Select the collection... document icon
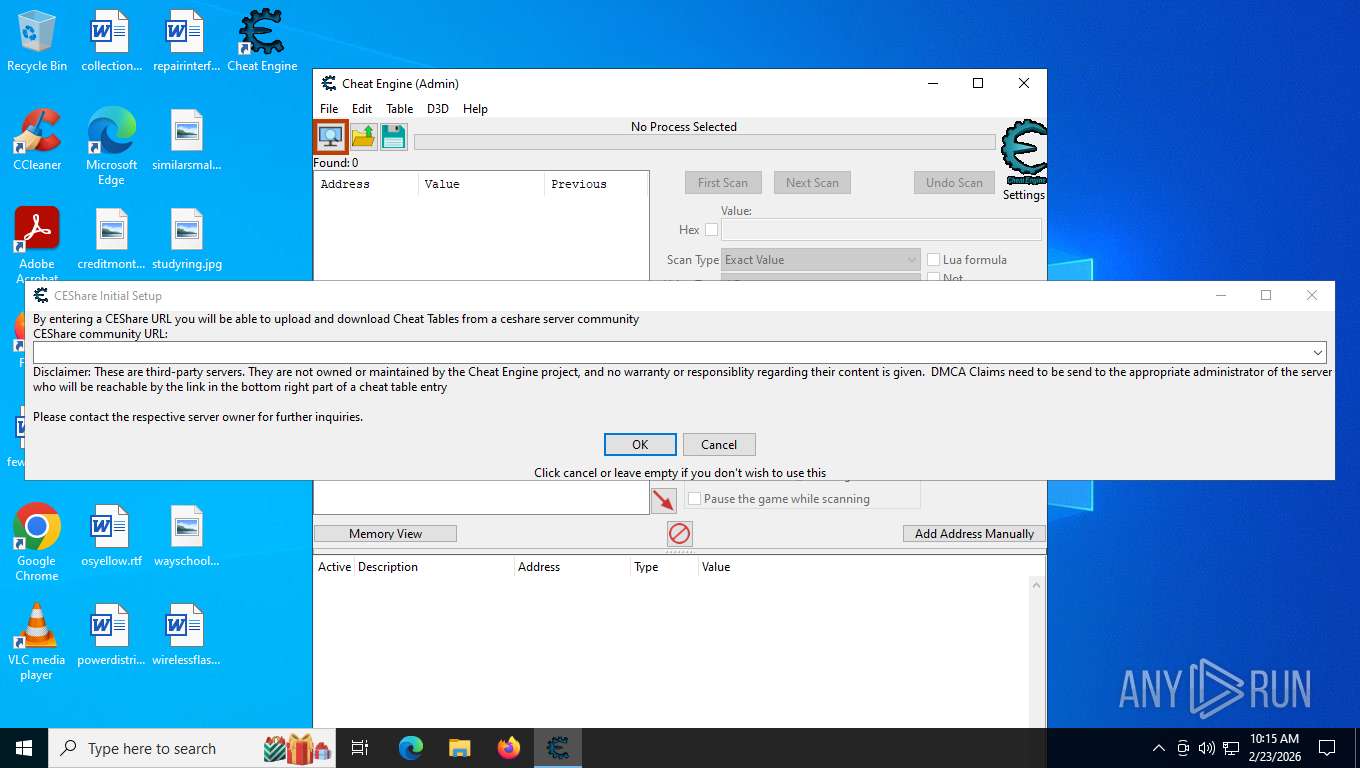The height and width of the screenshot is (768, 1360). pyautogui.click(x=112, y=42)
